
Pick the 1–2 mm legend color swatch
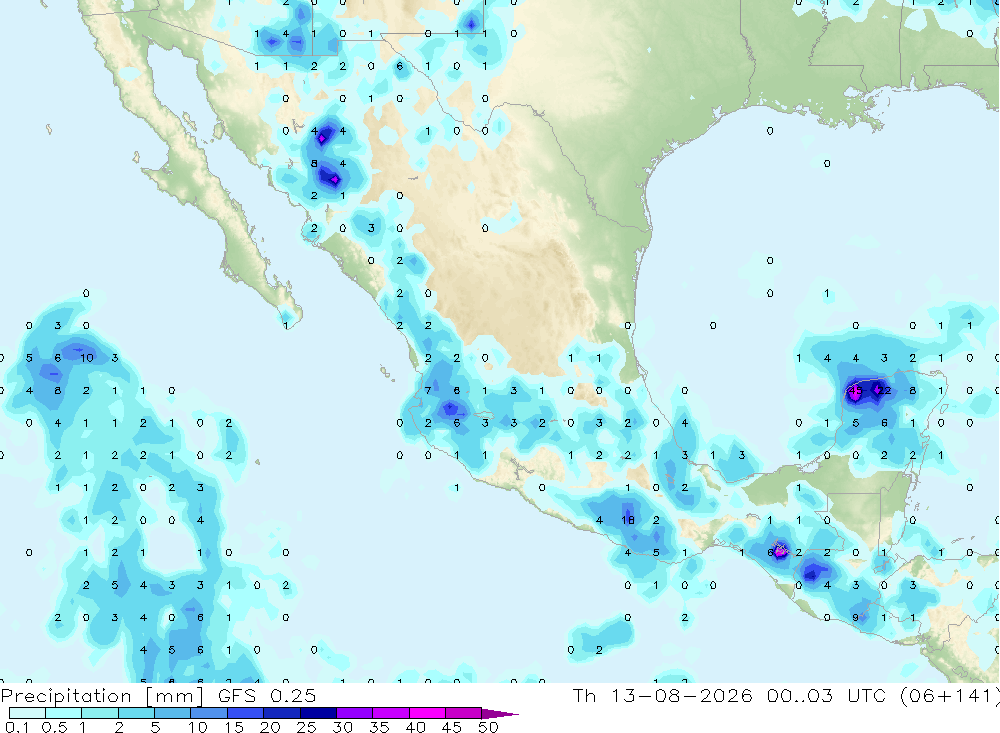100,713
